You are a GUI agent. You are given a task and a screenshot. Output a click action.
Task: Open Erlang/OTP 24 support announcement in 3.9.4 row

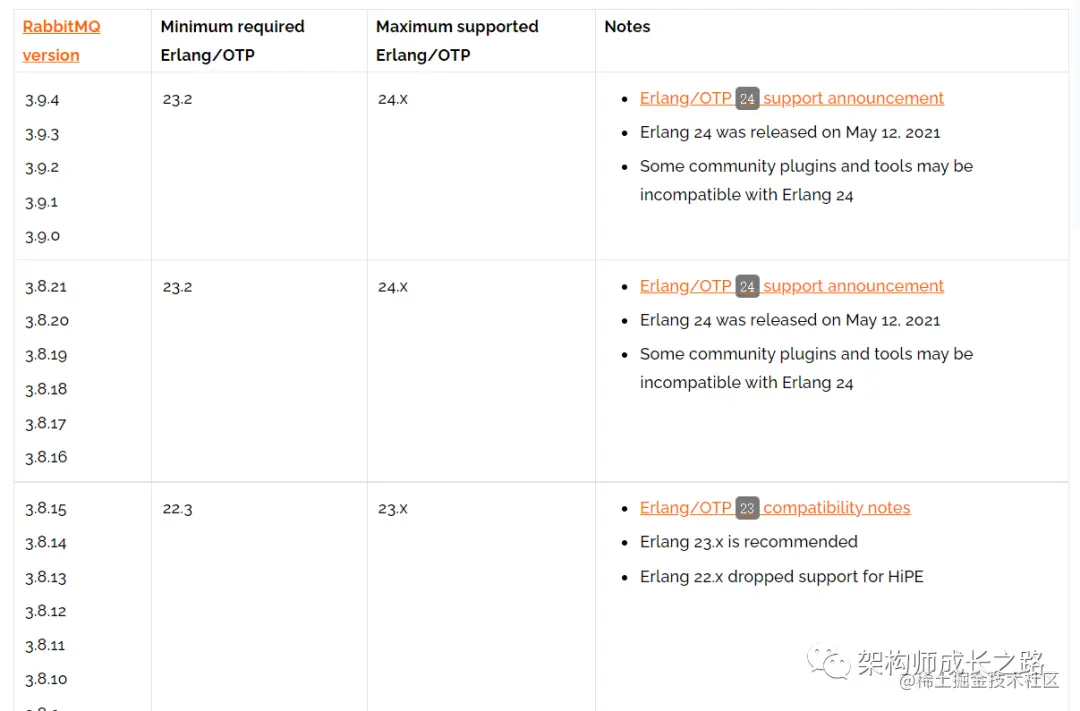(x=853, y=98)
